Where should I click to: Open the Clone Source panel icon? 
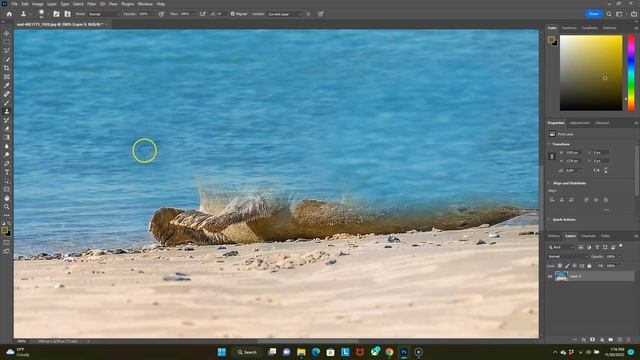[67, 14]
